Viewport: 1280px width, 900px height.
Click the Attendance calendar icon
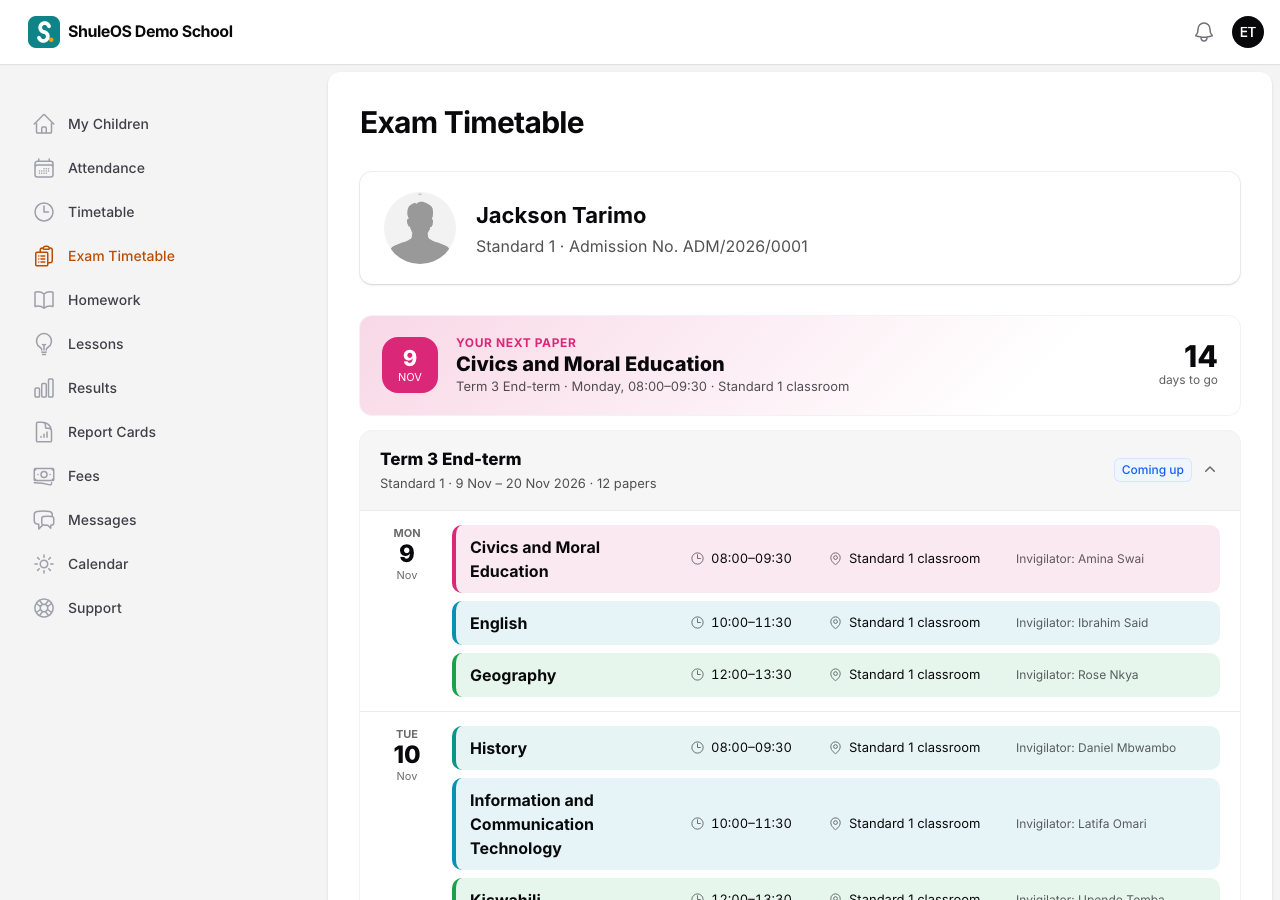(x=44, y=168)
